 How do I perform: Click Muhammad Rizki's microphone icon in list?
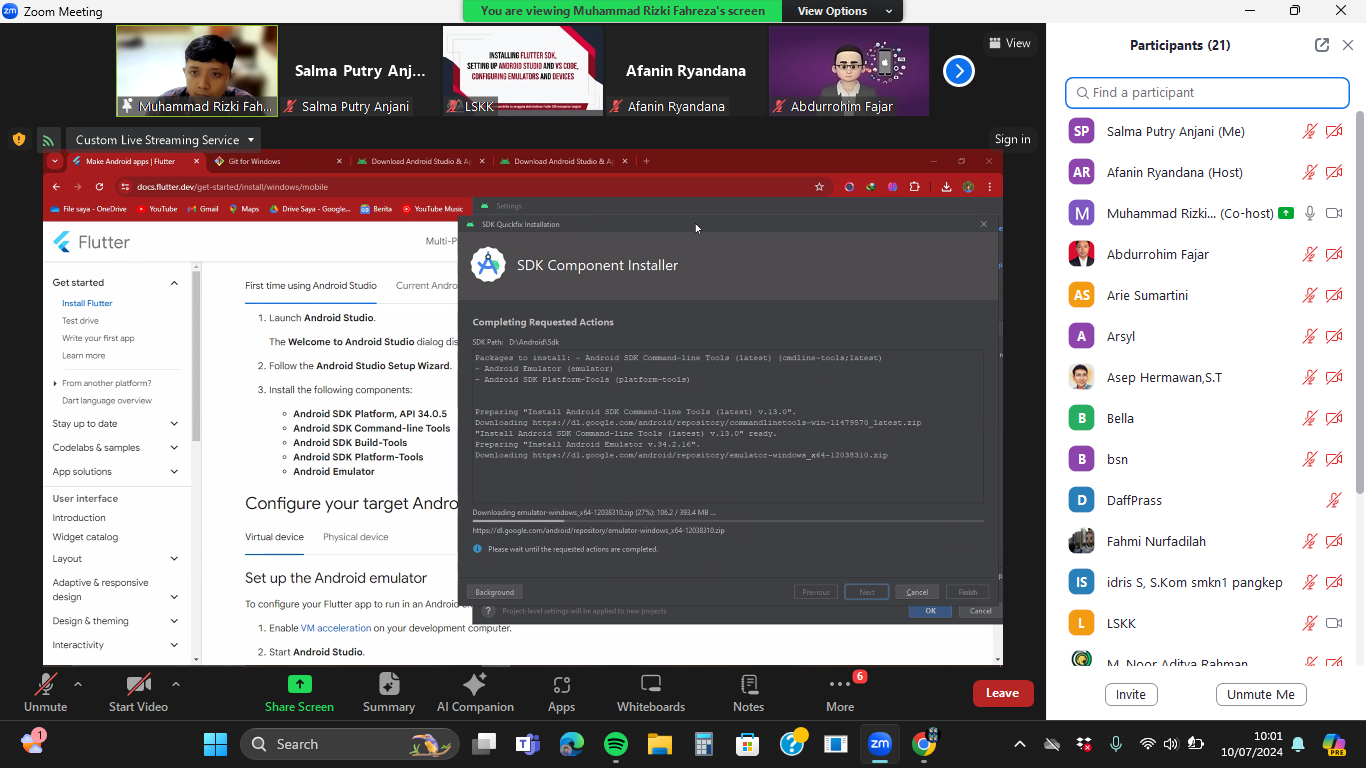(x=1310, y=213)
